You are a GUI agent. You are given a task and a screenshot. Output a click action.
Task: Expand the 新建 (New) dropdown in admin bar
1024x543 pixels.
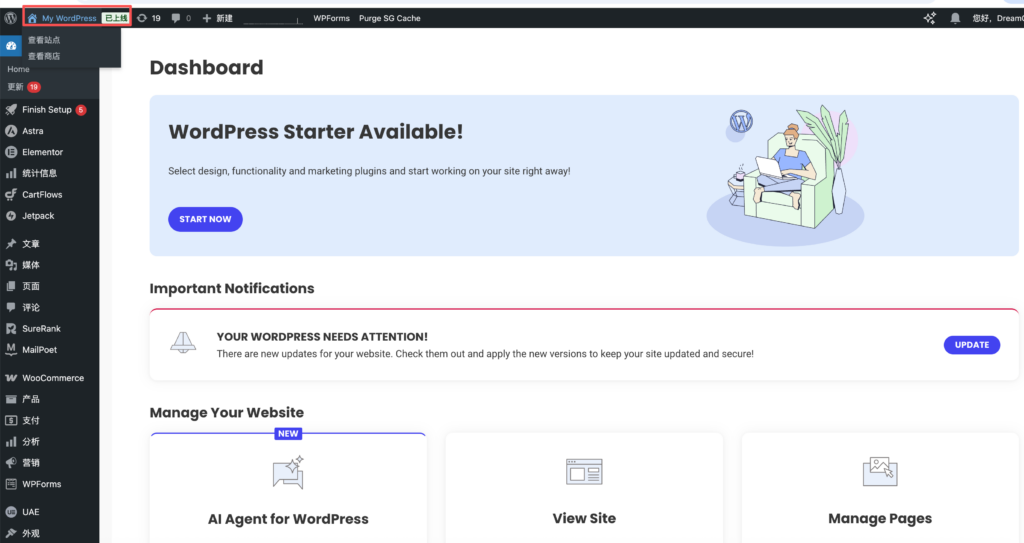tap(218, 18)
